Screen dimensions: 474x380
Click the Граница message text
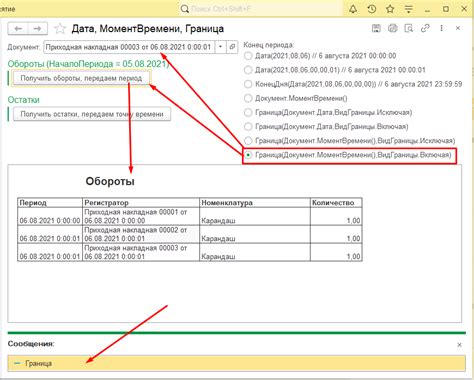39,363
